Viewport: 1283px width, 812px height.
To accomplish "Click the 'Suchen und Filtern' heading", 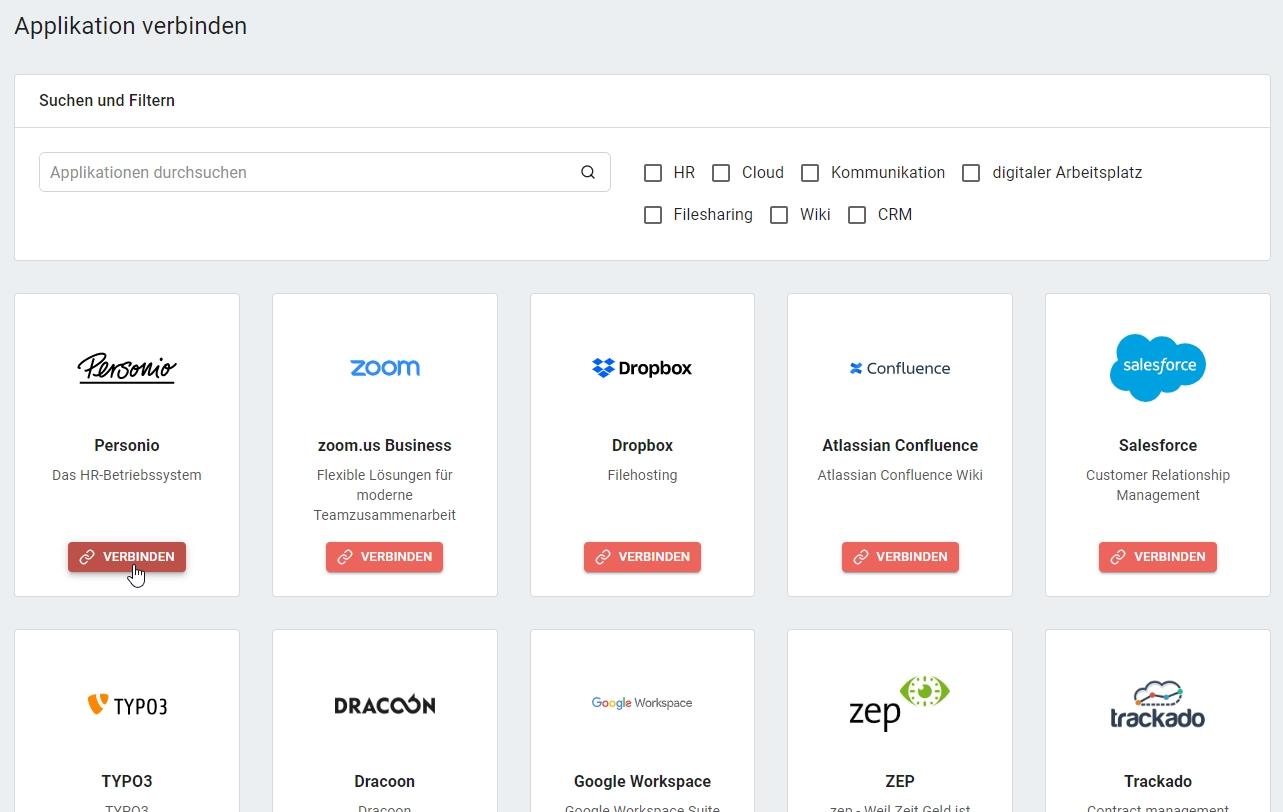I will [x=107, y=100].
